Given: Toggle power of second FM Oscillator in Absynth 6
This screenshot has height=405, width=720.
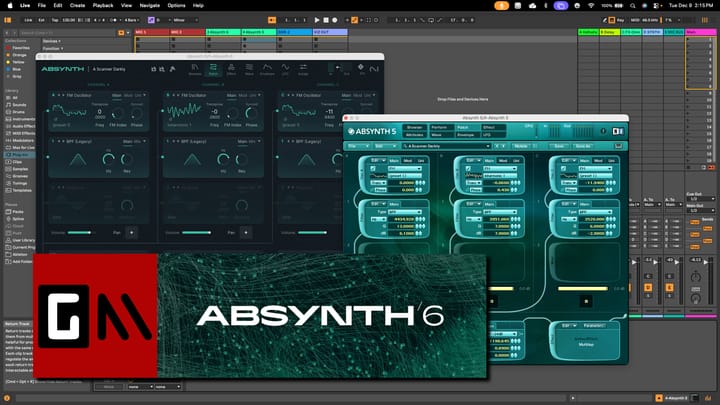Looking at the screenshot, I should [168, 95].
